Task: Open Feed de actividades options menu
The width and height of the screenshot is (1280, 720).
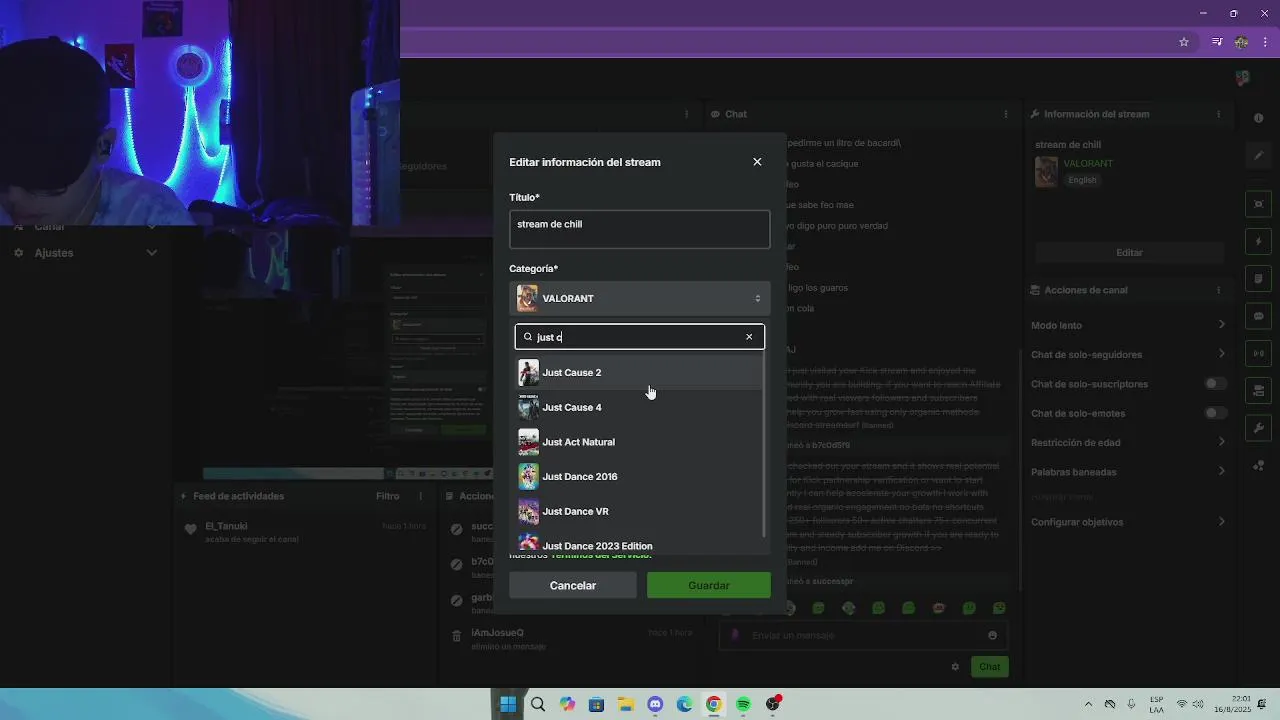Action: 420,496
